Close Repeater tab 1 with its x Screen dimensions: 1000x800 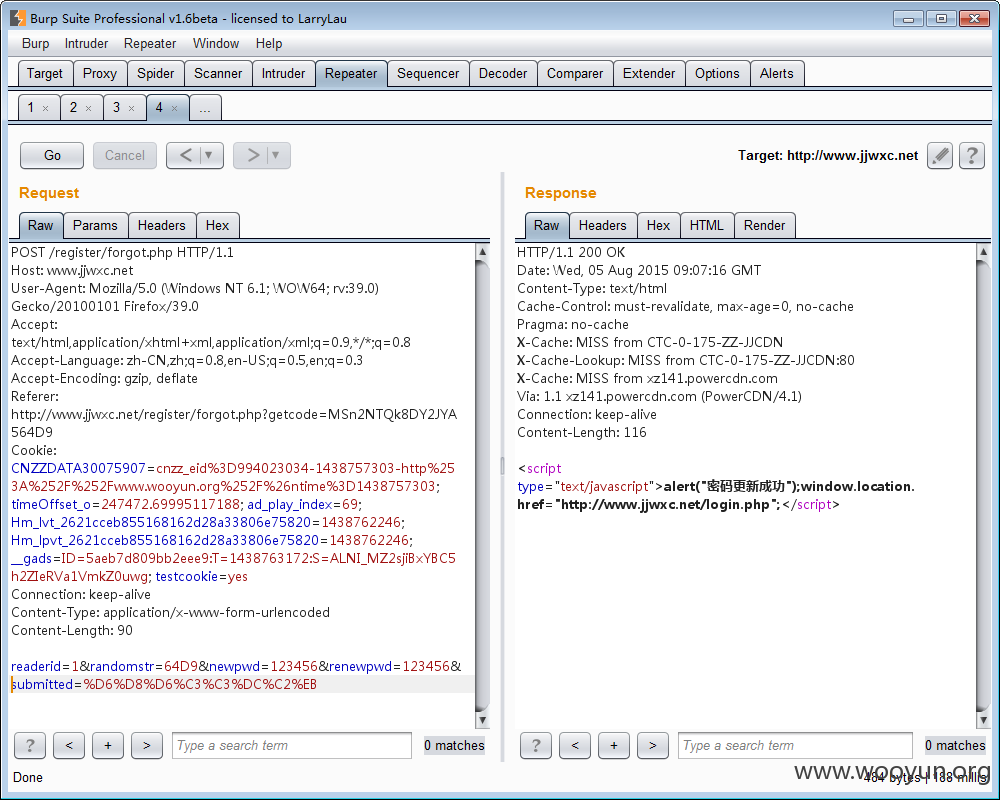click(x=45, y=108)
